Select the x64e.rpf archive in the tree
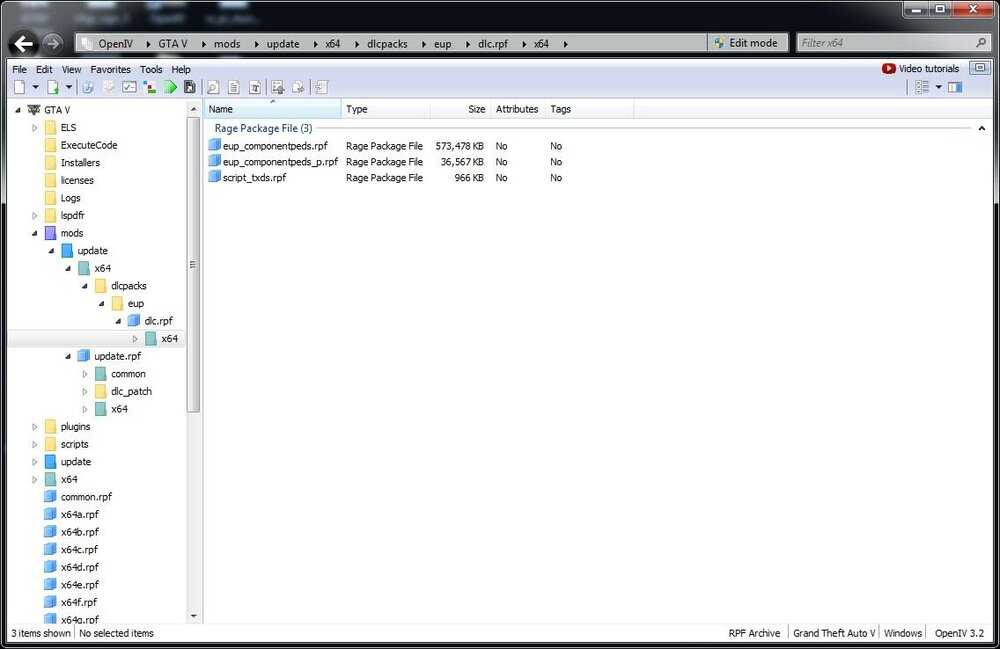The height and width of the screenshot is (649, 1000). [80, 585]
